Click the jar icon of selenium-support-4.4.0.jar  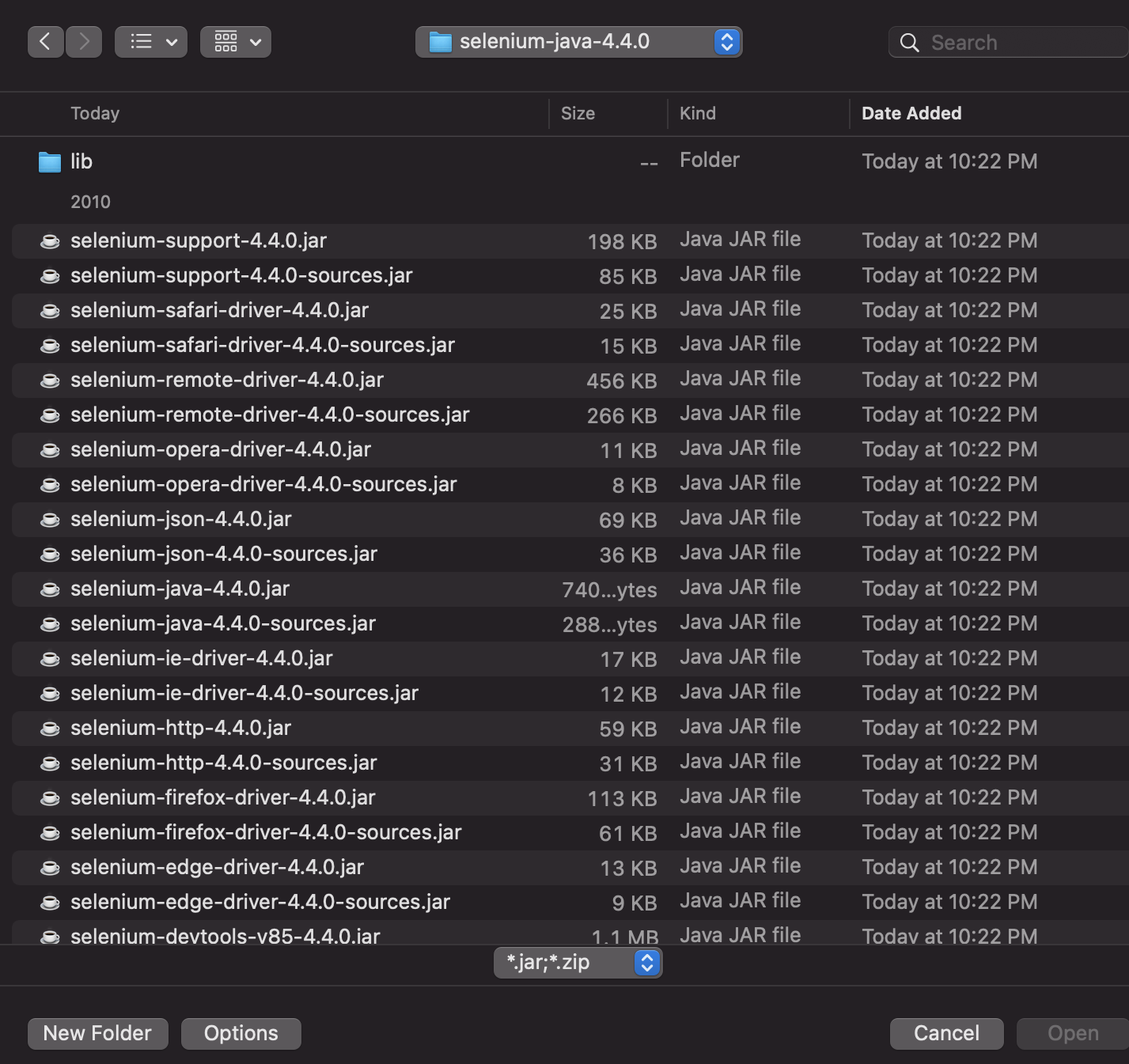[50, 241]
